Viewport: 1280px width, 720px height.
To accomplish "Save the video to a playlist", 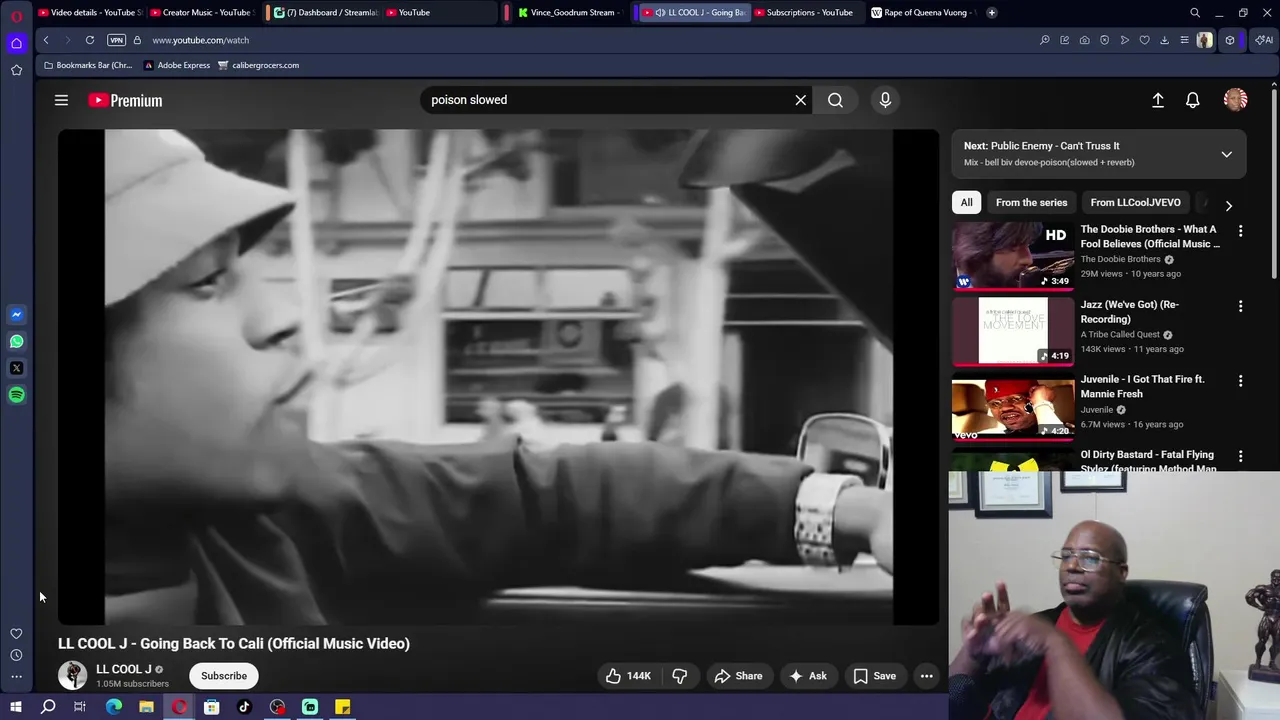I will tap(874, 676).
